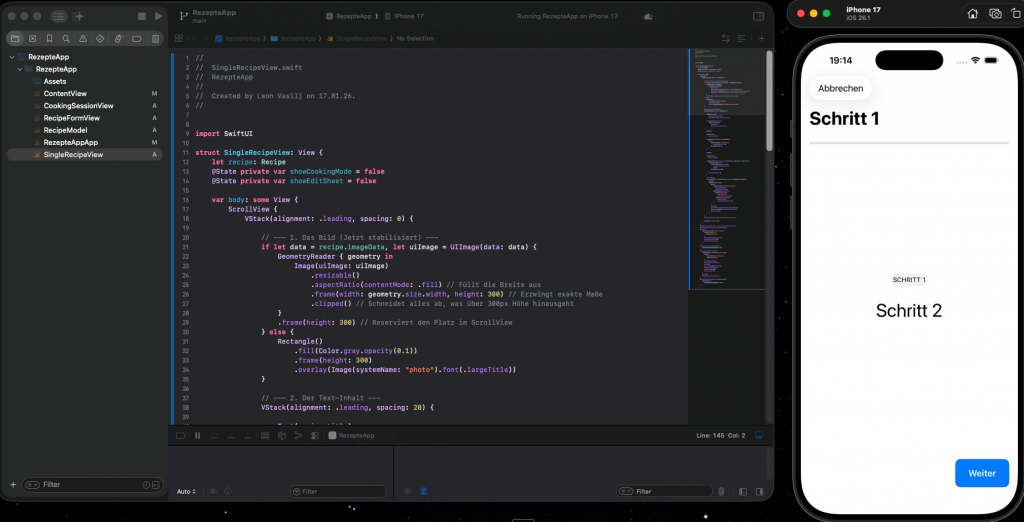Open the Find navigator magnifier icon
The image size is (1024, 522).
(65, 39)
